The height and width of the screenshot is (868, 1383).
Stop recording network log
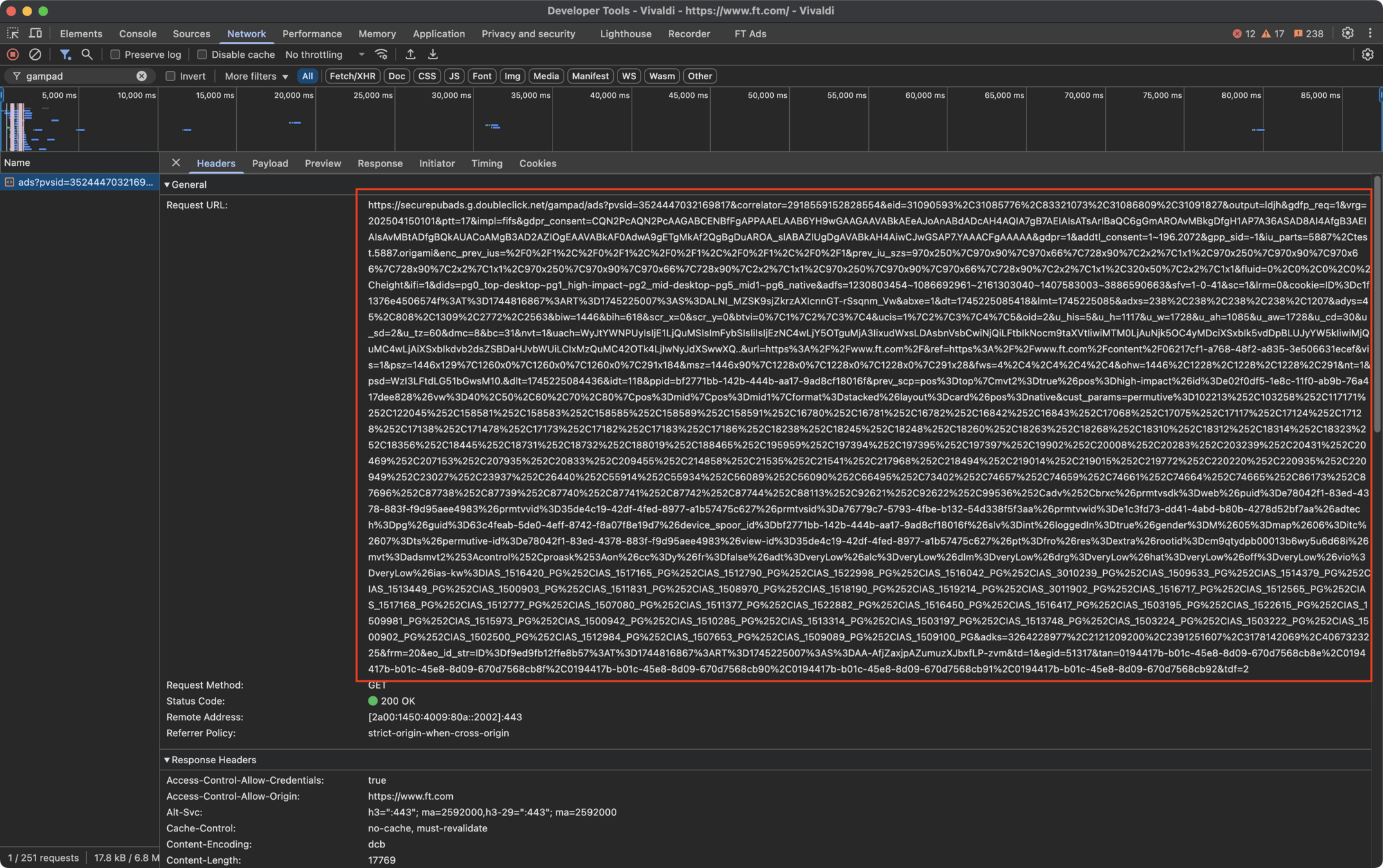(13, 55)
